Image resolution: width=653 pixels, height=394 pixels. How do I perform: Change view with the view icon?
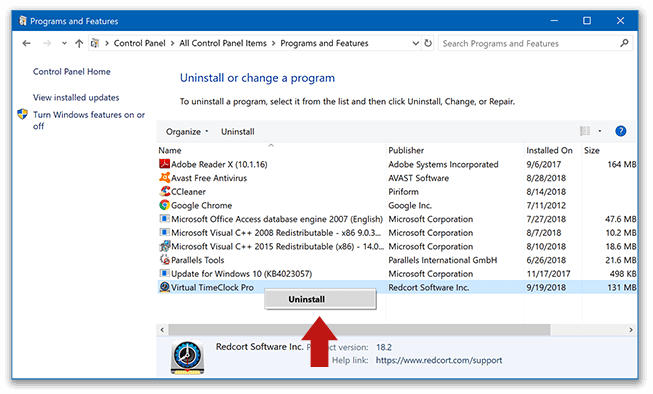coord(585,131)
